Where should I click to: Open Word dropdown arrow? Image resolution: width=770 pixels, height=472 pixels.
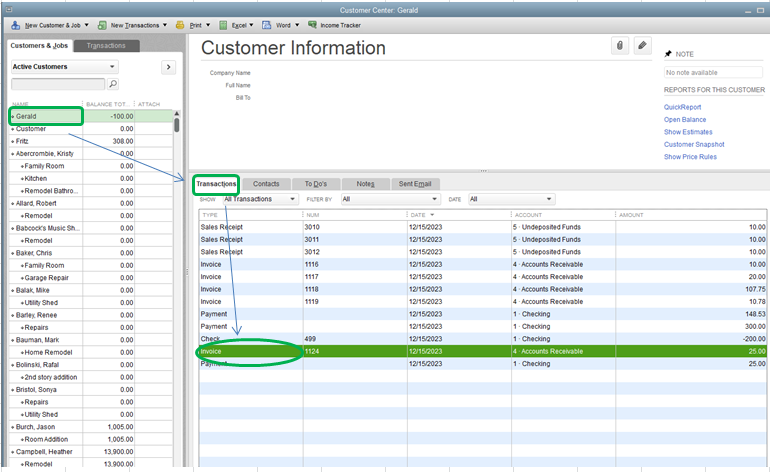pos(297,25)
